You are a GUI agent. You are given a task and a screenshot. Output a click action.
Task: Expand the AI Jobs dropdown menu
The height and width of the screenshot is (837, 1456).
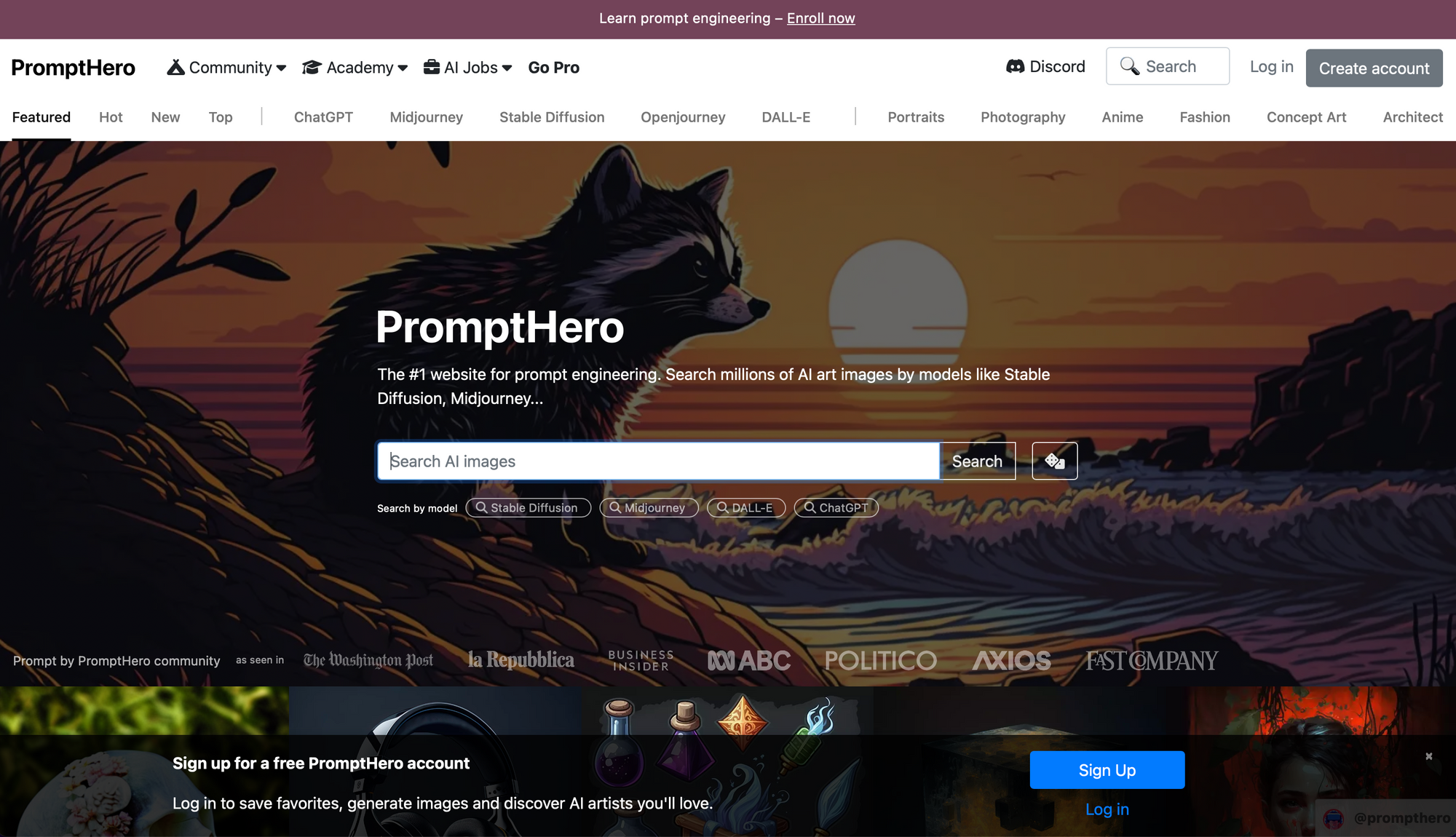click(x=467, y=67)
